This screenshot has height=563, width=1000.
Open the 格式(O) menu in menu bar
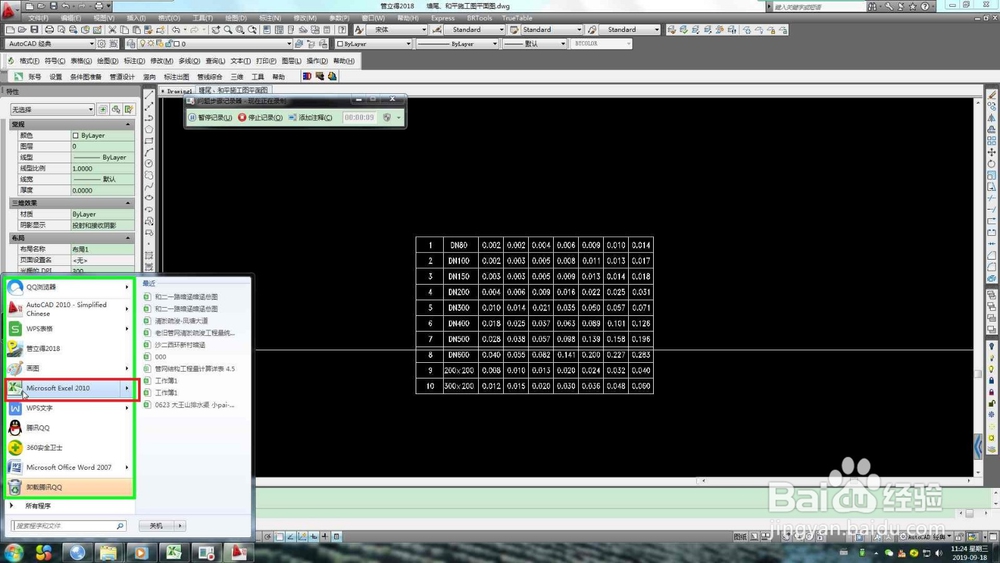click(168, 18)
